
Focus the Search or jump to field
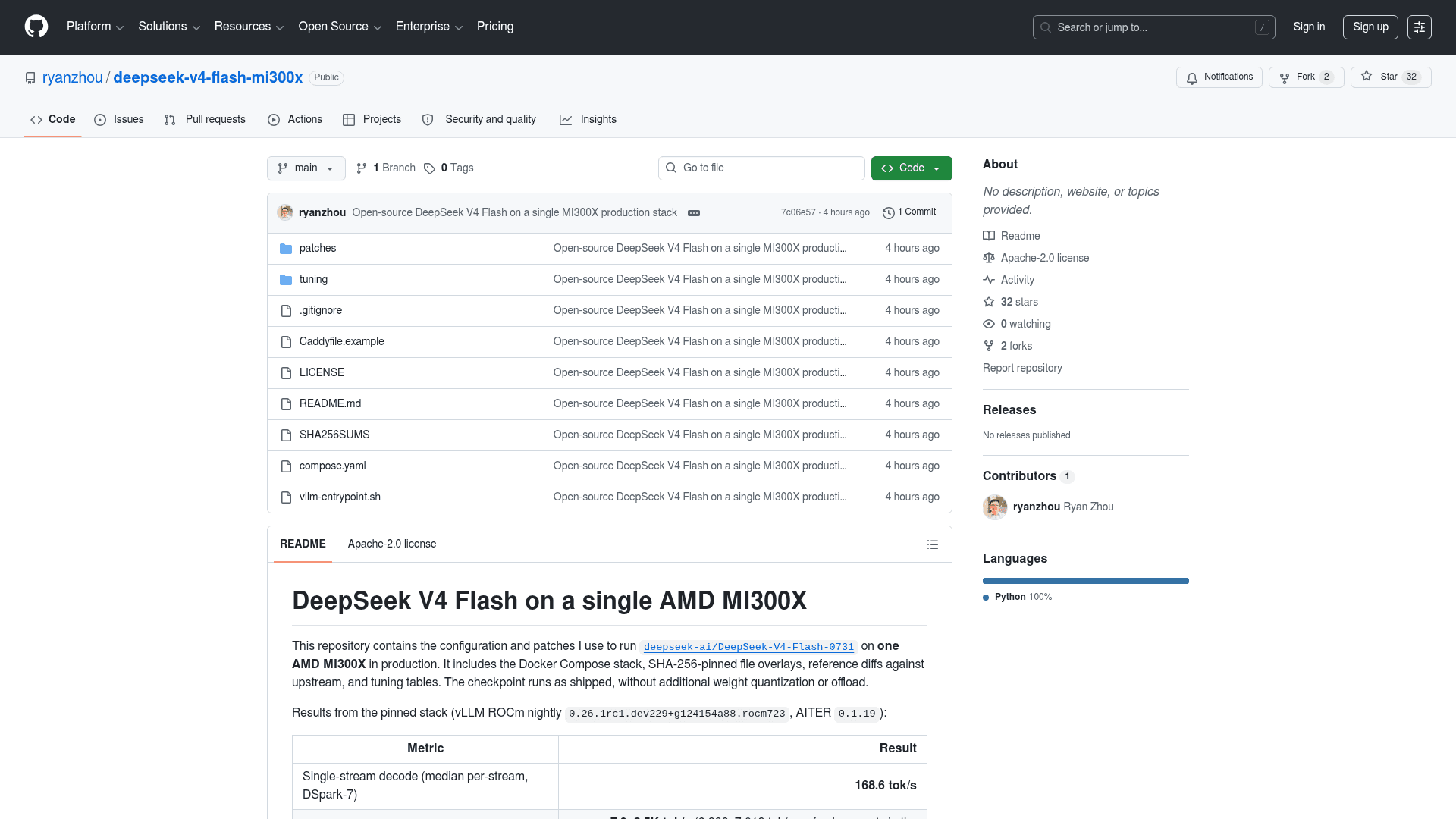[x=1153, y=27]
